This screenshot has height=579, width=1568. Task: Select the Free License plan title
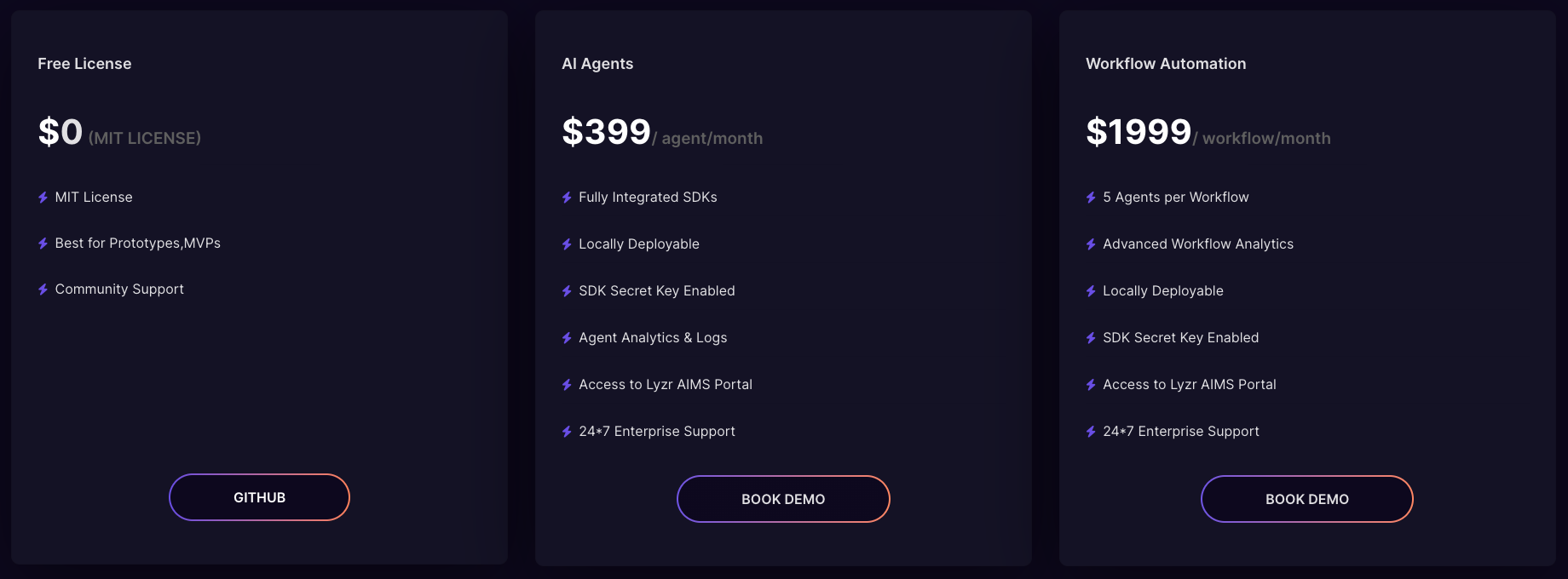tap(84, 64)
